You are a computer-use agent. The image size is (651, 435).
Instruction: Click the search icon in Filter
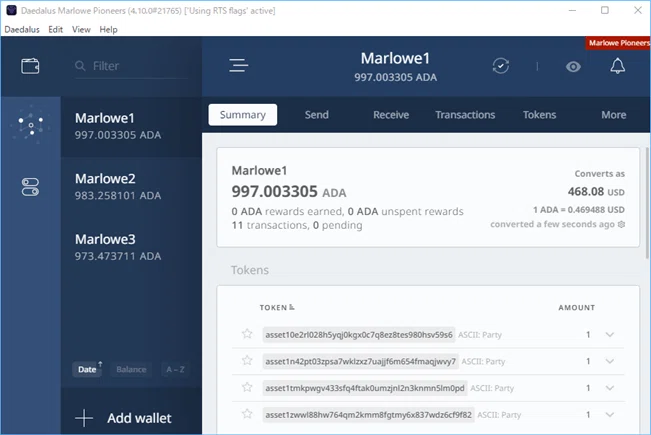(x=80, y=66)
